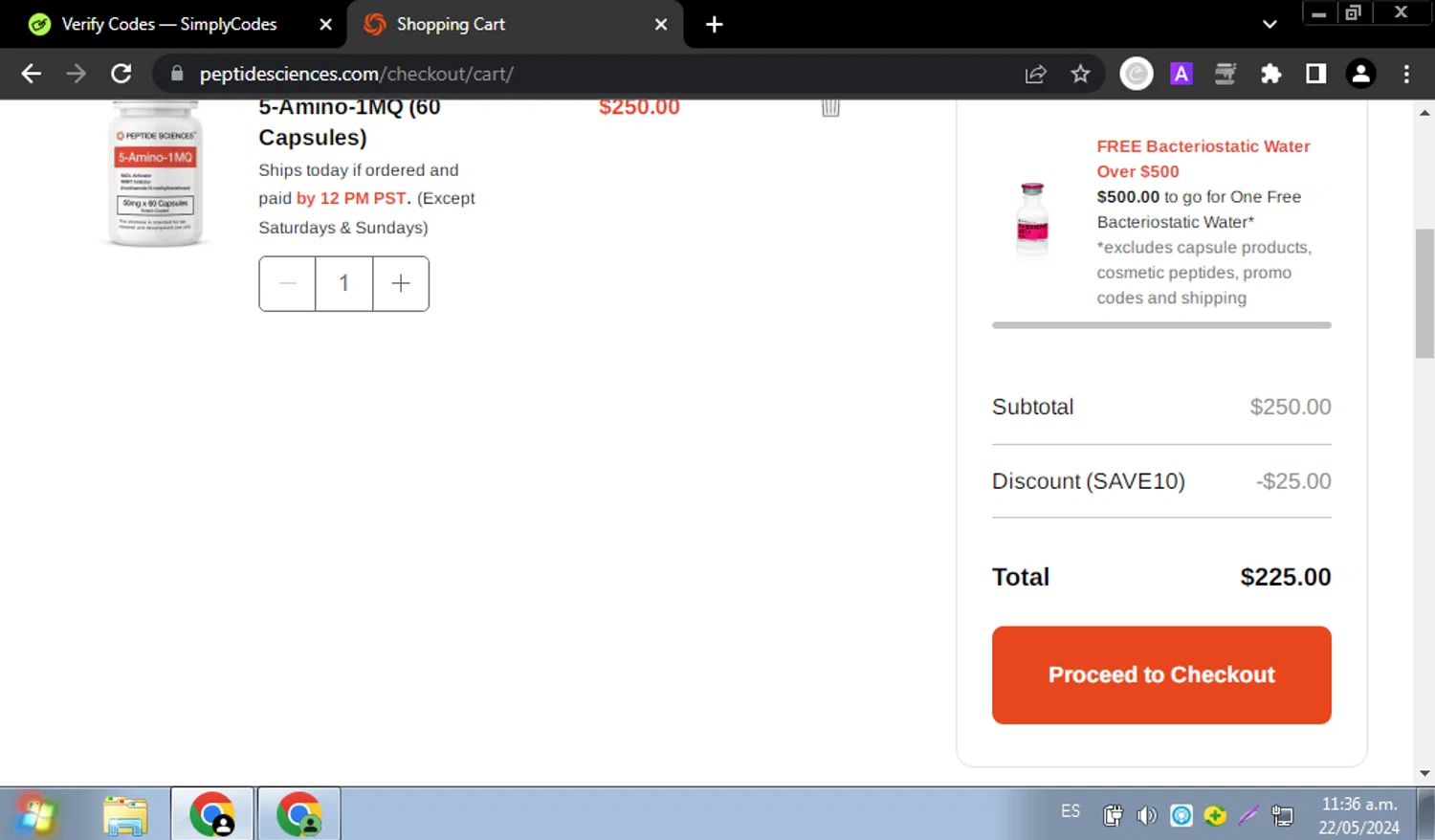Open the network tray icon

(1282, 815)
